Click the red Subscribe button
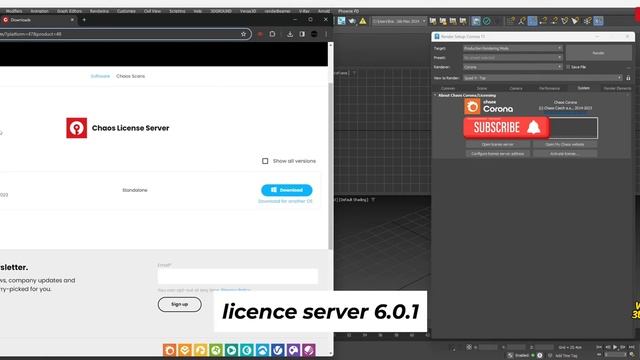The image size is (640, 360). 507,128
